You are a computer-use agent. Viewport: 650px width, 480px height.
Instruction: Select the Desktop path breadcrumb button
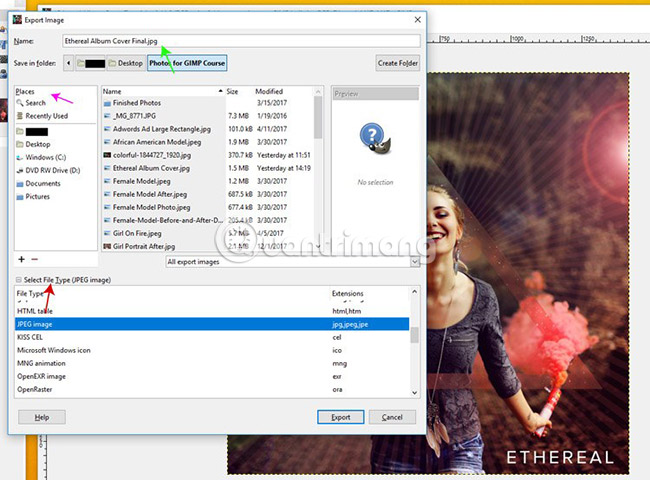coord(126,63)
